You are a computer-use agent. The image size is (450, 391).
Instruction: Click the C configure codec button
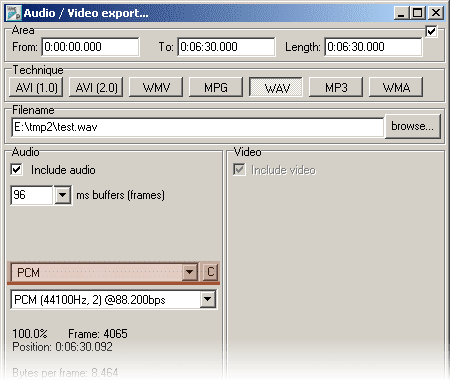tap(210, 272)
